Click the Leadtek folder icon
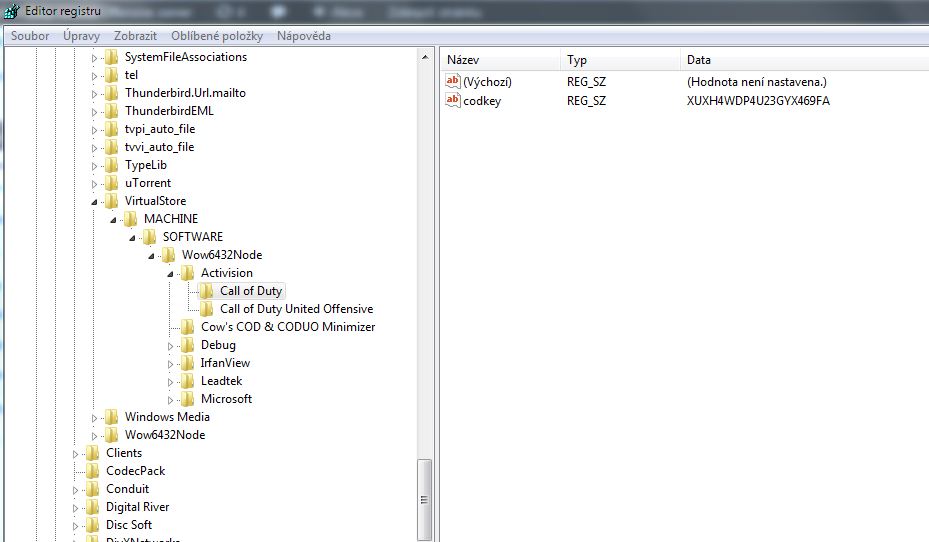 click(x=187, y=381)
